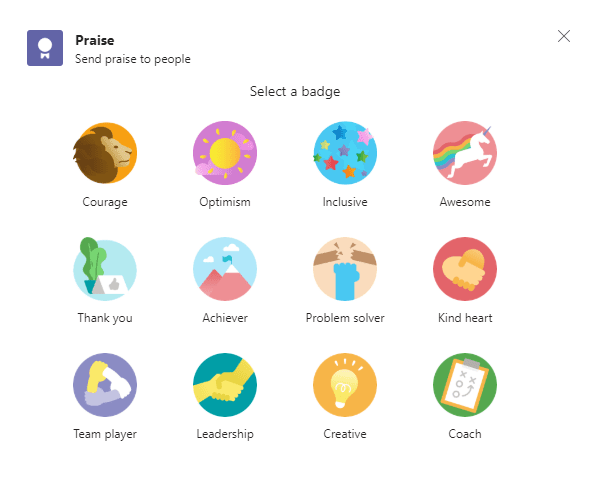Select the Awesome unicorn badge
This screenshot has height=492, width=591.
click(x=465, y=153)
